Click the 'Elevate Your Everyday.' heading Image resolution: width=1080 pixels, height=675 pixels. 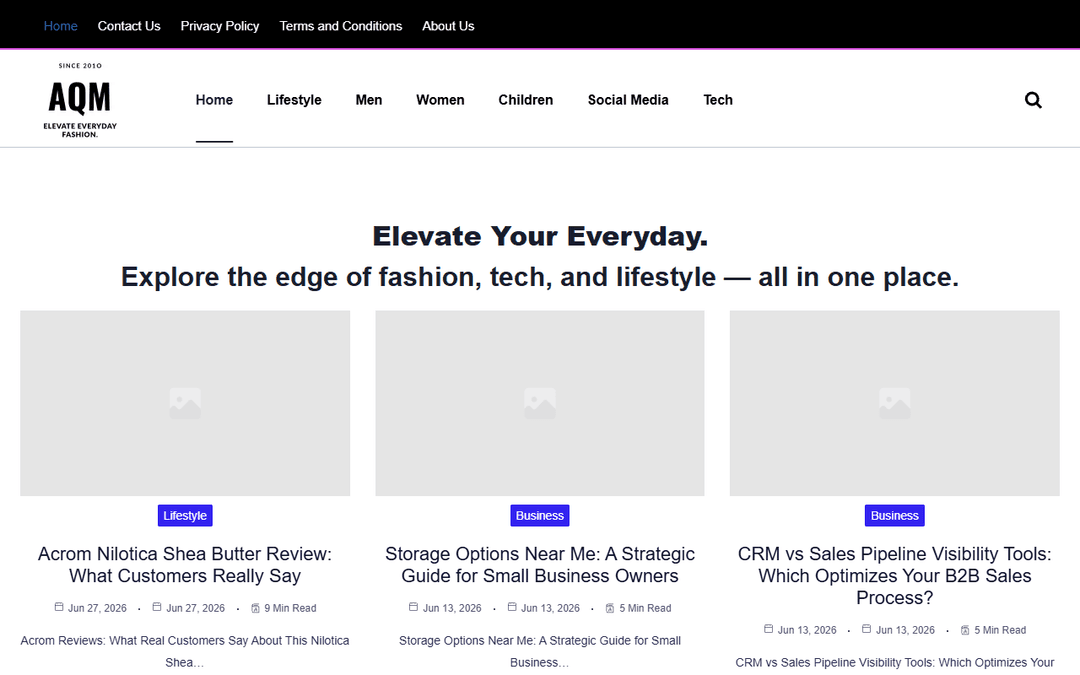pos(540,236)
